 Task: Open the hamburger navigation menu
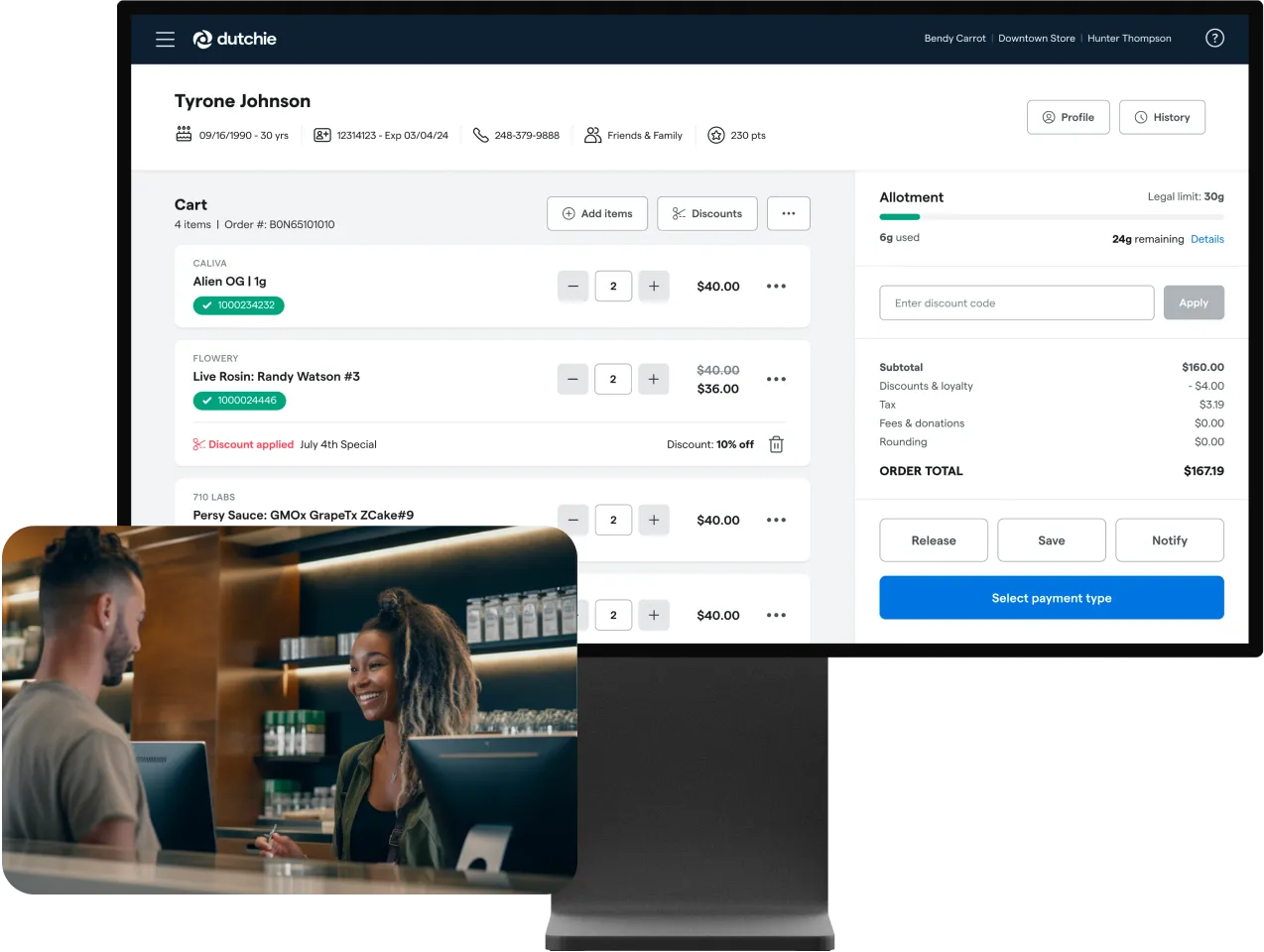coord(165,39)
